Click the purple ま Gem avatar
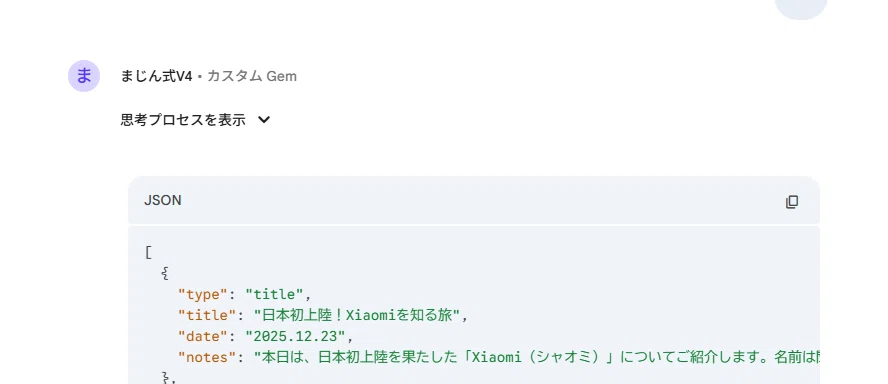Image resolution: width=888 pixels, height=384 pixels. coord(84,76)
